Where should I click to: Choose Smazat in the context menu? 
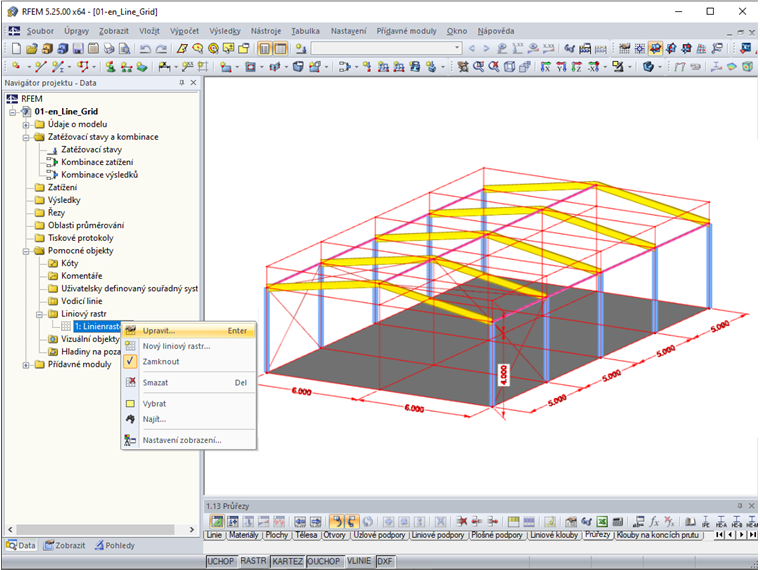click(189, 382)
